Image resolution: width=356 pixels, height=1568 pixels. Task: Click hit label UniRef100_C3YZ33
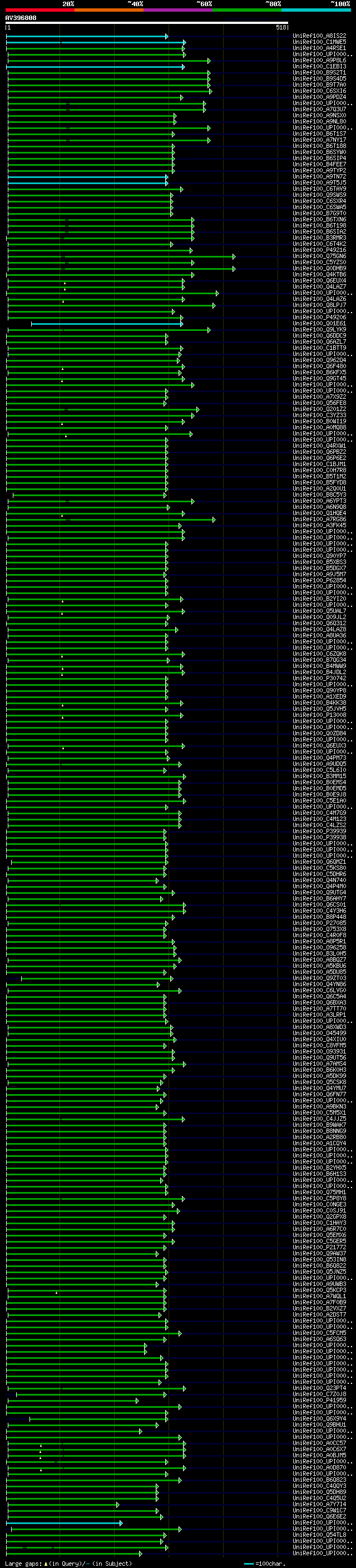coord(319,416)
